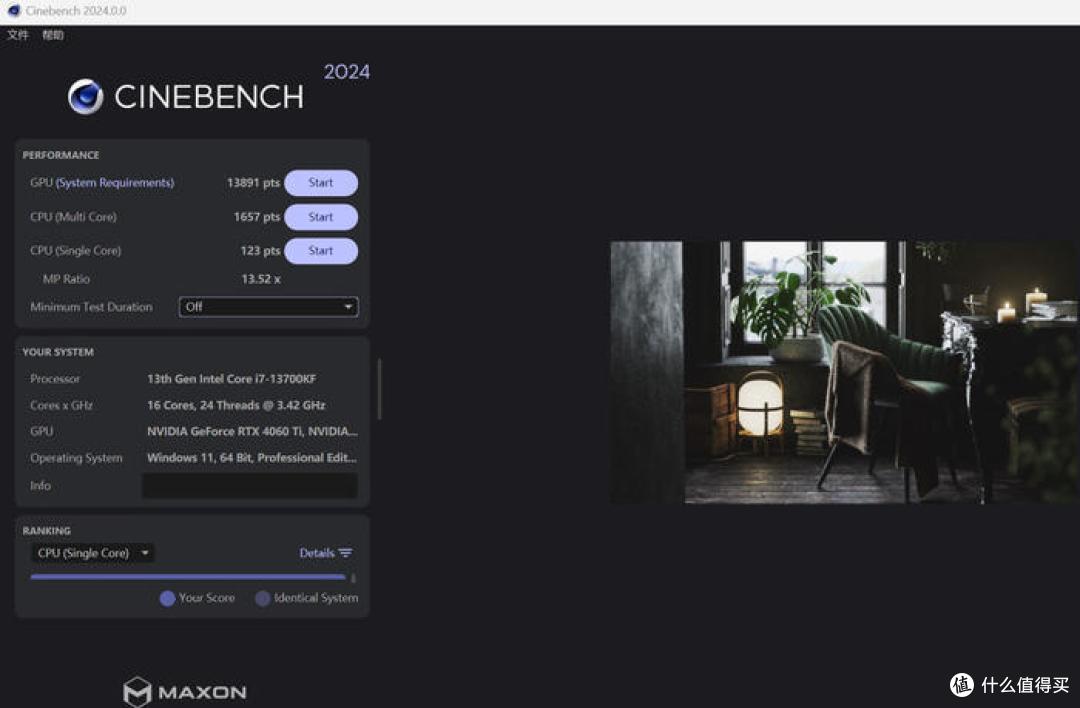
Task: Click the YOUR SYSTEM section heading
Action: 58,352
